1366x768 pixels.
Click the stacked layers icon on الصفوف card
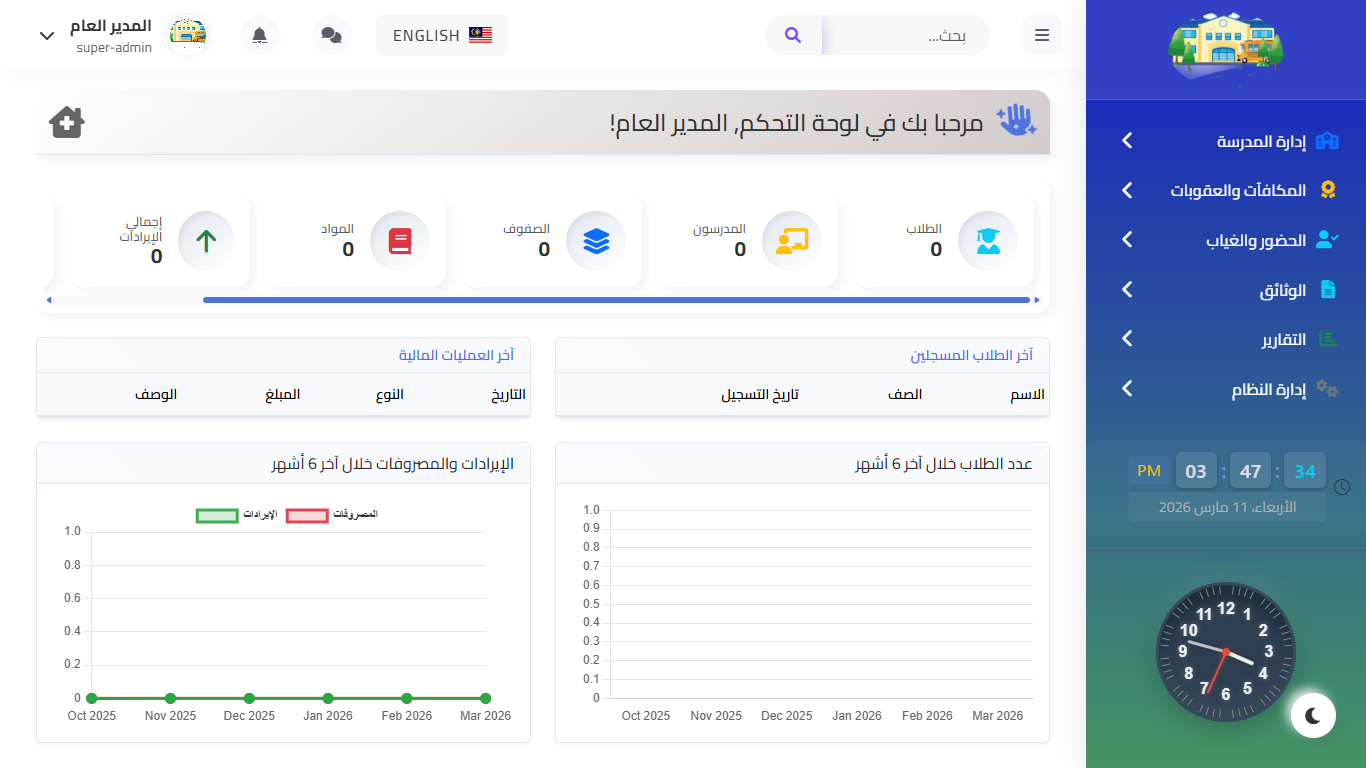[595, 241]
